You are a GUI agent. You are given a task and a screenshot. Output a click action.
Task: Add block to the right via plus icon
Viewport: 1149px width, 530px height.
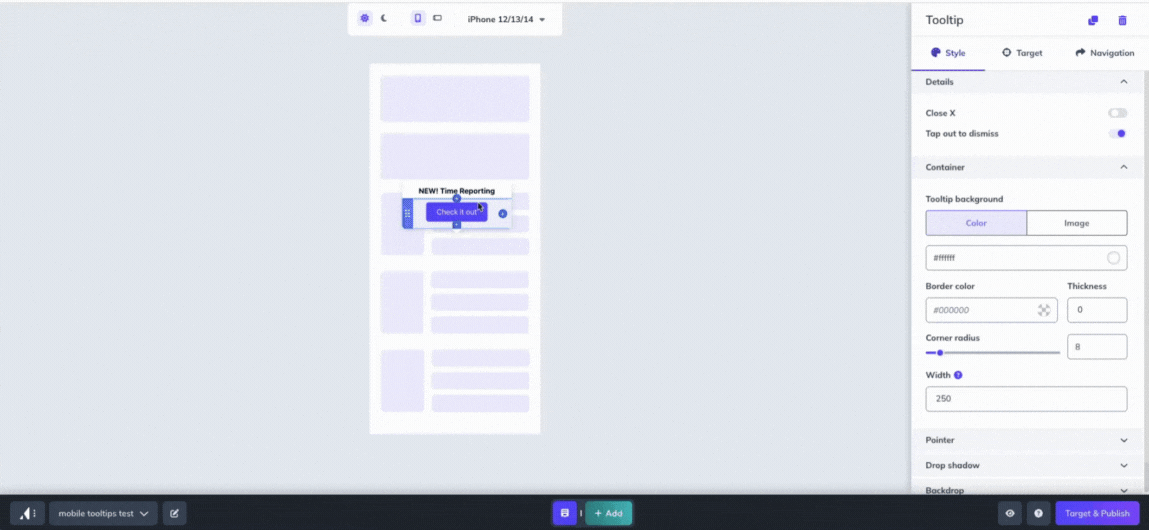pos(503,213)
